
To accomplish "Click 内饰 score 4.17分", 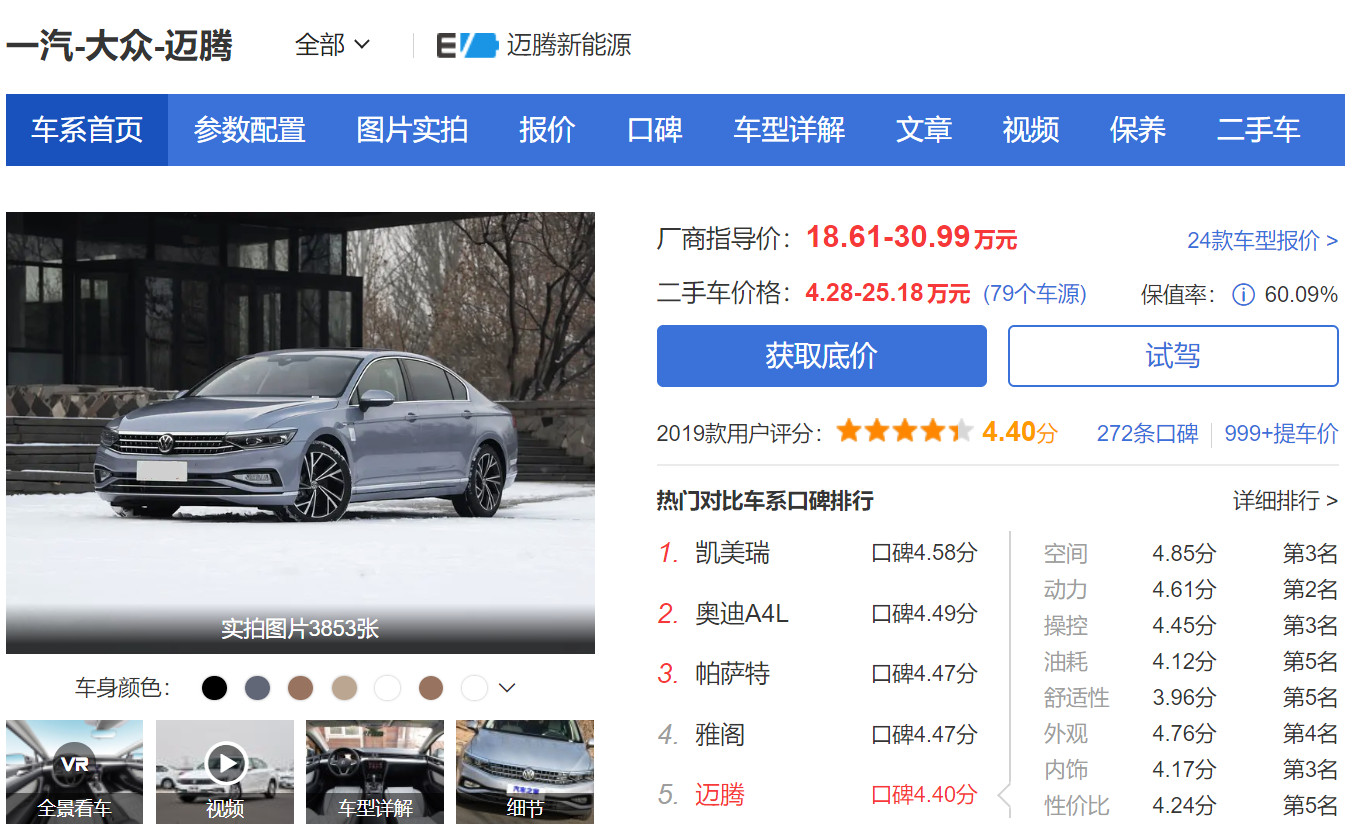I will [x=1184, y=770].
